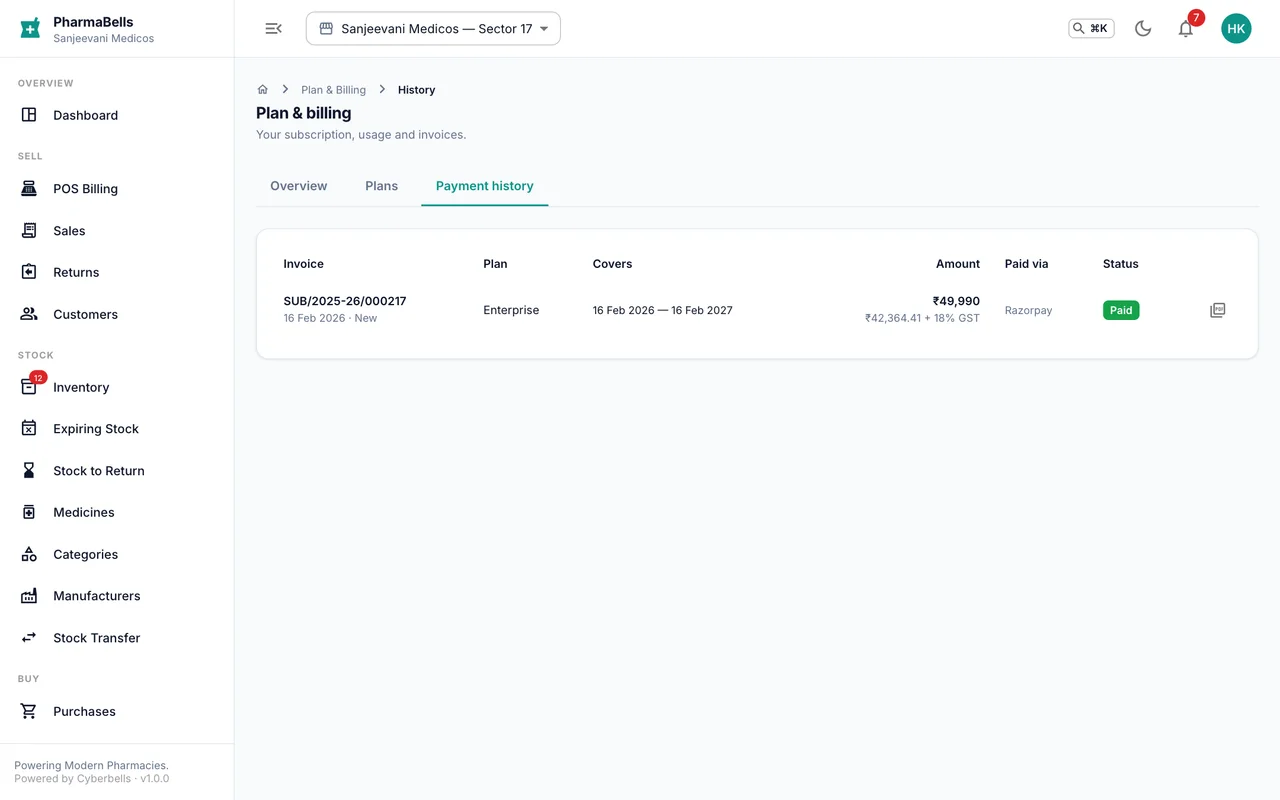Go to Purchases page
Viewport: 1280px width, 800px height.
click(x=117, y=711)
